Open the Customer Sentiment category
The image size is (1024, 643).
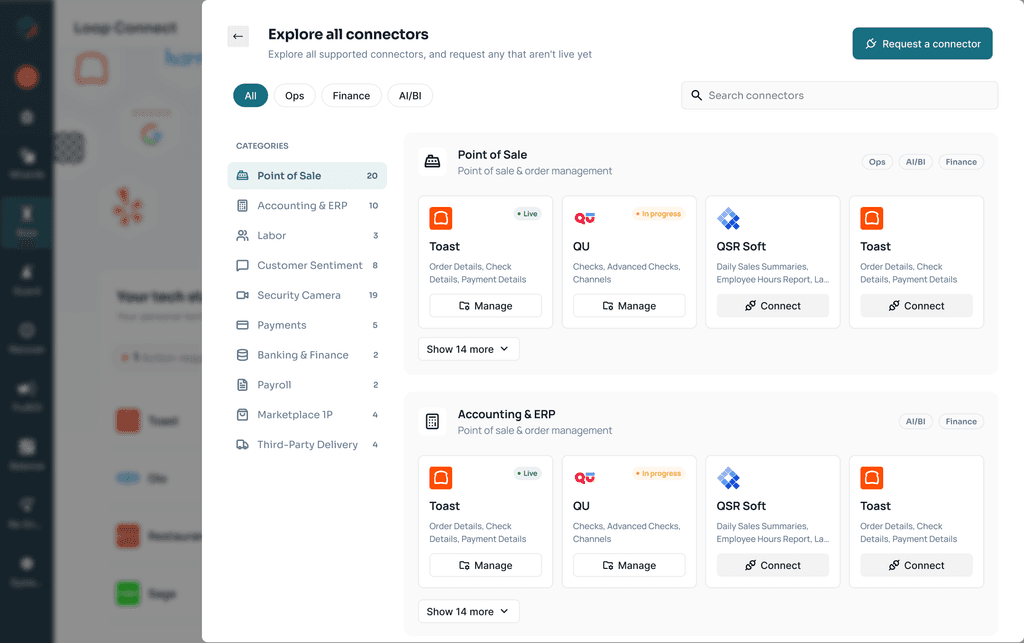click(307, 266)
